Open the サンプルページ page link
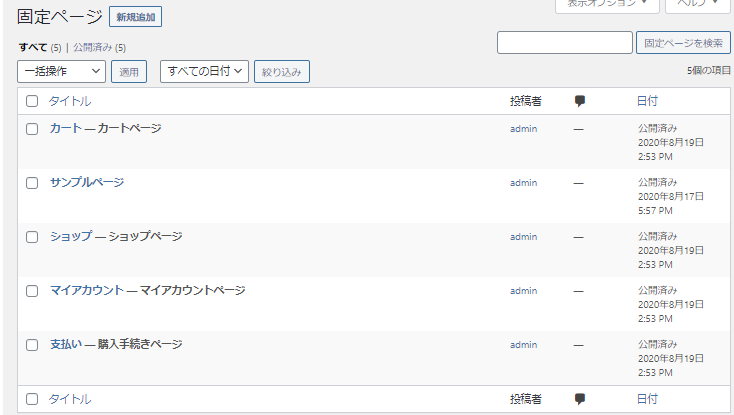The height and width of the screenshot is (415, 734). [x=87, y=182]
